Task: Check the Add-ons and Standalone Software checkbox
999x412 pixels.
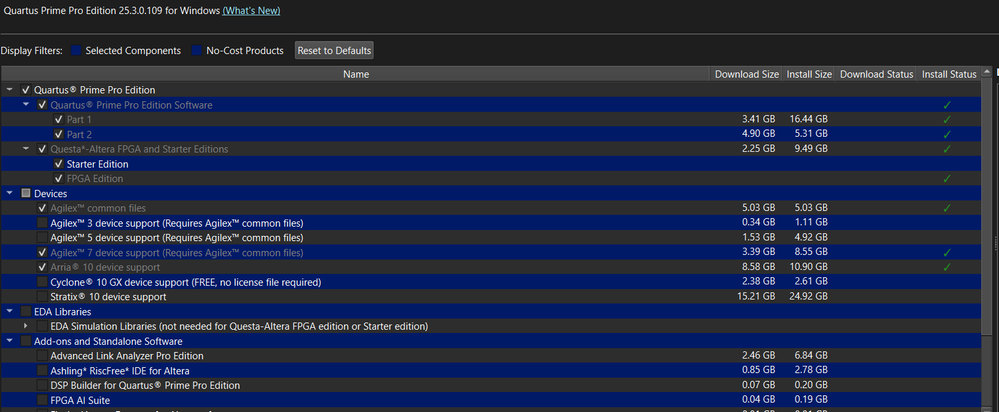Action: click(x=26, y=341)
